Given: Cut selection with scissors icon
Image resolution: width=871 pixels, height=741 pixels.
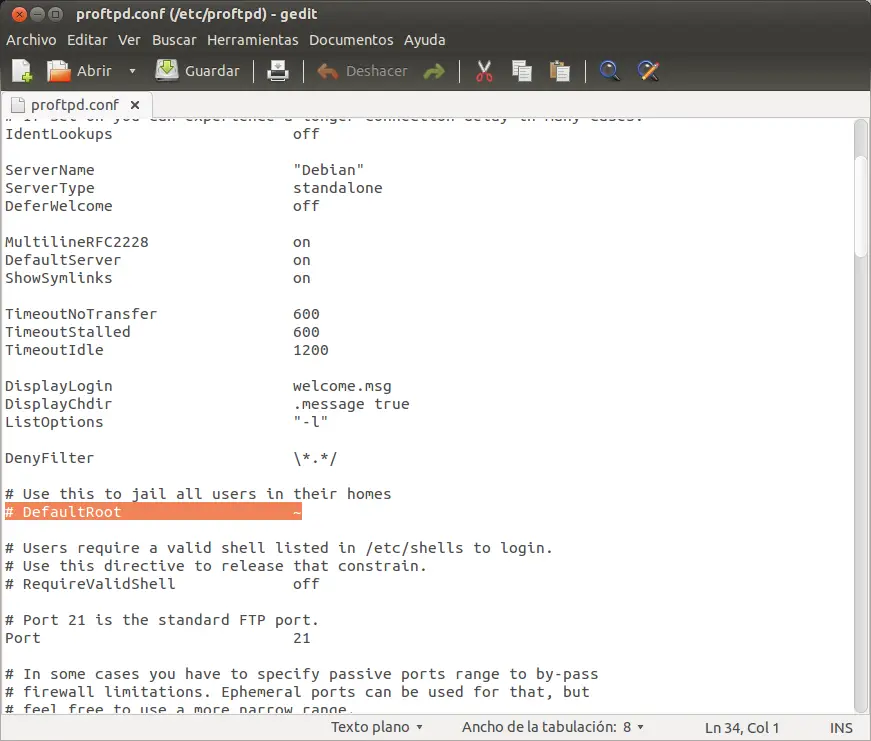Looking at the screenshot, I should 484,71.
